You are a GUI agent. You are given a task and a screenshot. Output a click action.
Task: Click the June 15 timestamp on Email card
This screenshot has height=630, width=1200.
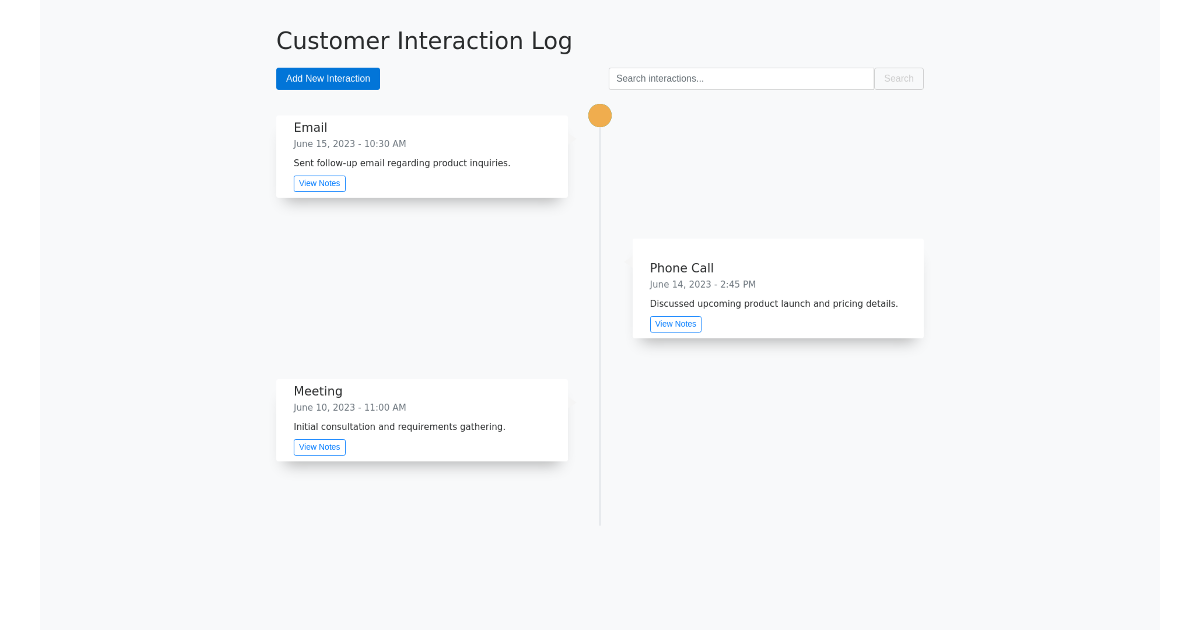(x=349, y=143)
